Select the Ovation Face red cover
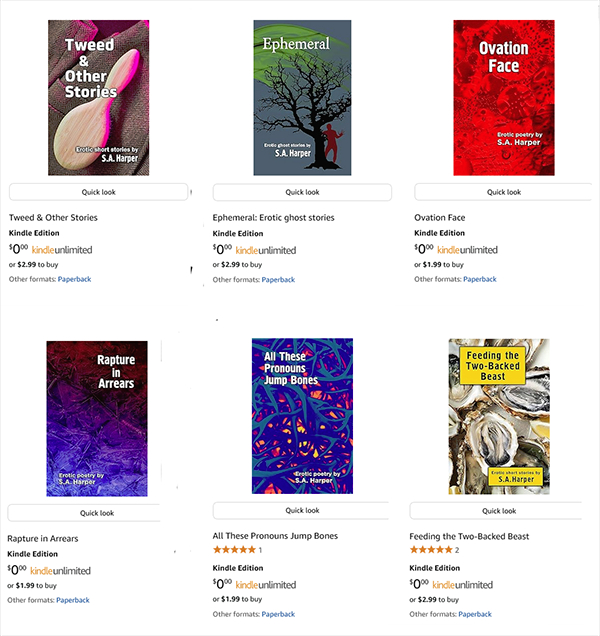This screenshot has height=636, width=600. tap(504, 98)
